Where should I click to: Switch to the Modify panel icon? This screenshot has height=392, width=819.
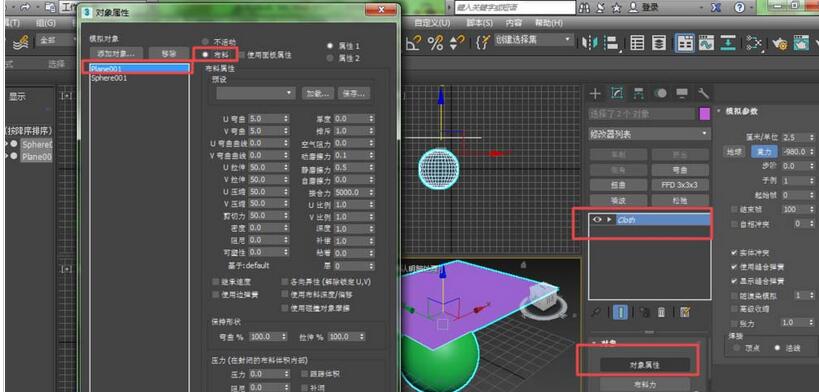pyautogui.click(x=617, y=94)
